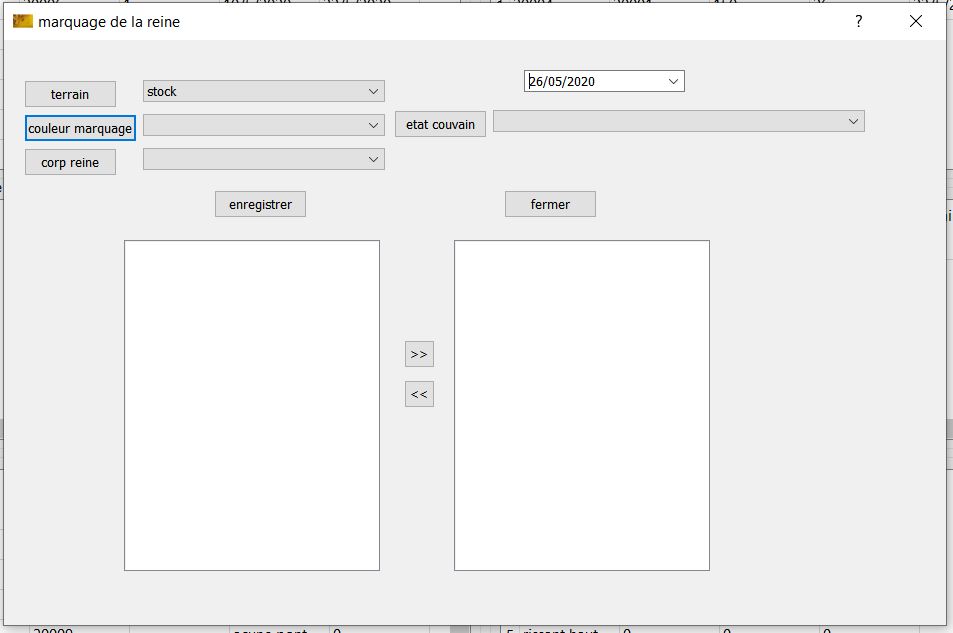Save with the enregistrer button
This screenshot has height=633, width=953.
[x=260, y=204]
